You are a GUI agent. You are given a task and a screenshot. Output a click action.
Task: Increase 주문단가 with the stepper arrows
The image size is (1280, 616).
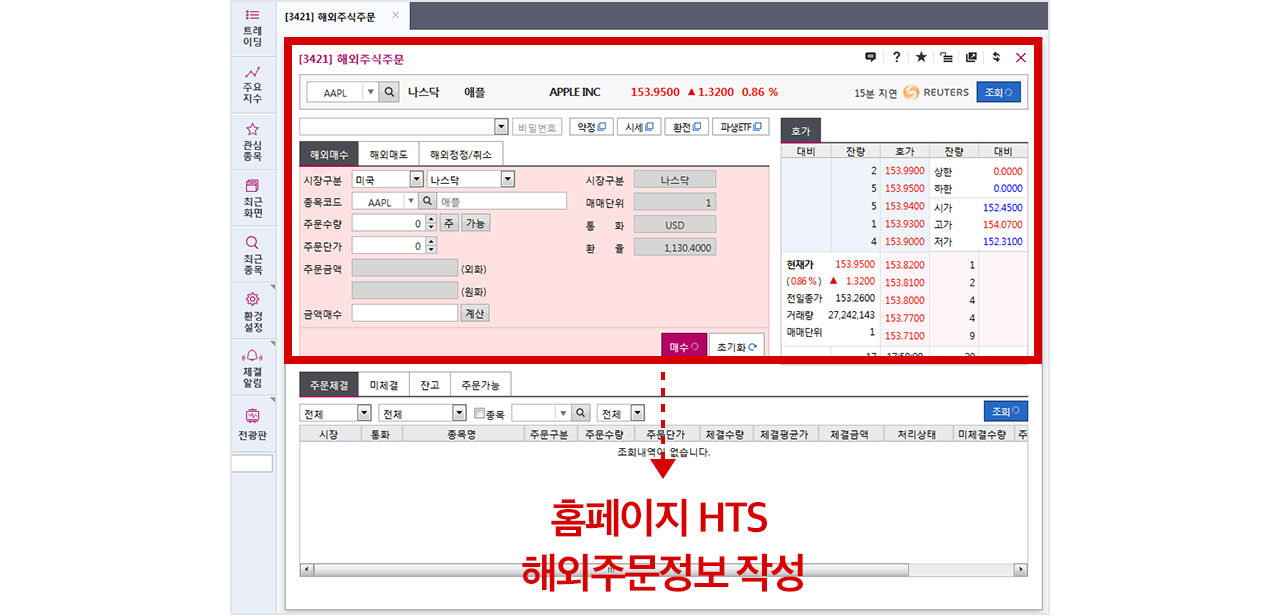(x=431, y=241)
